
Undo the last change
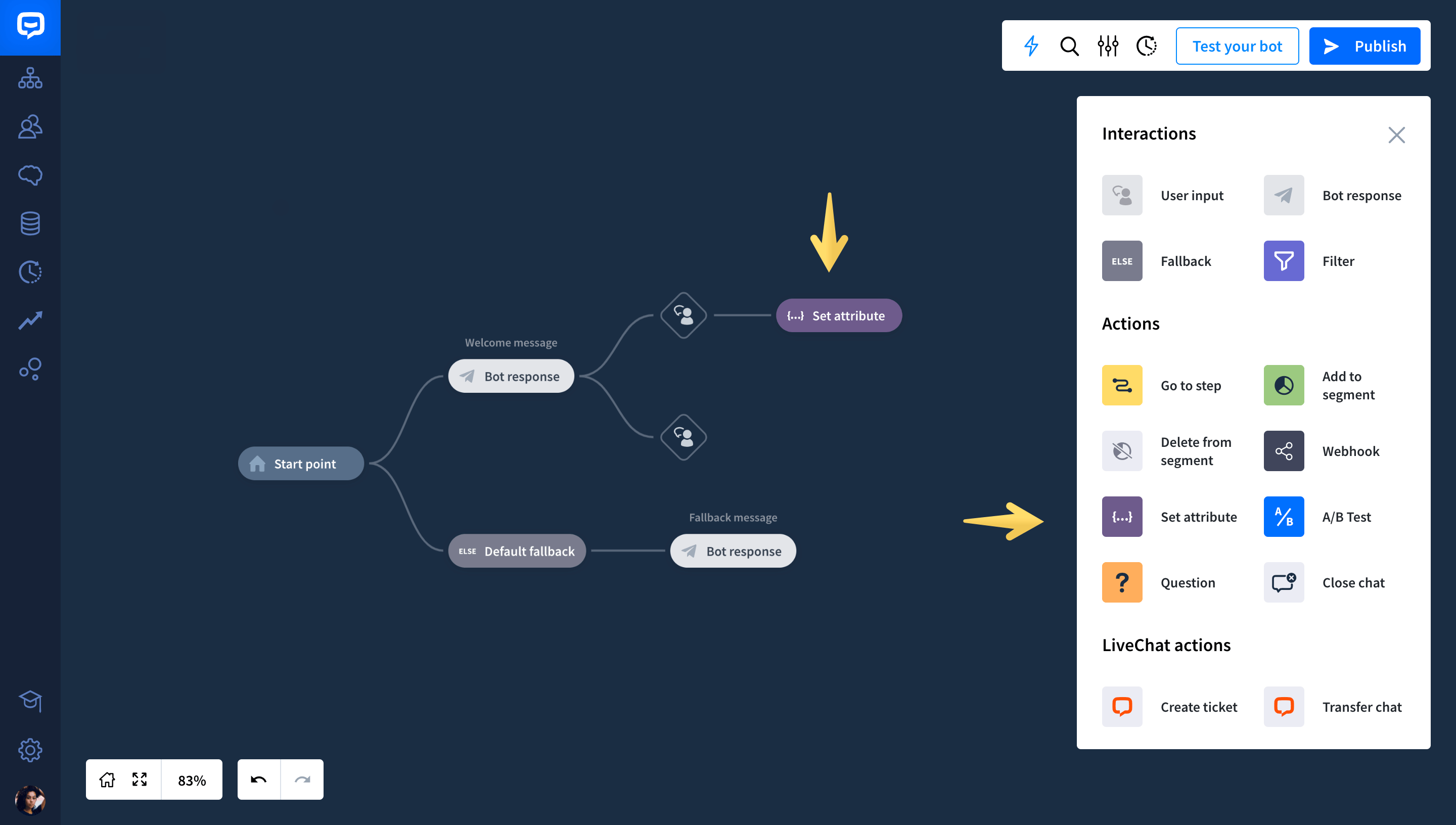click(259, 780)
